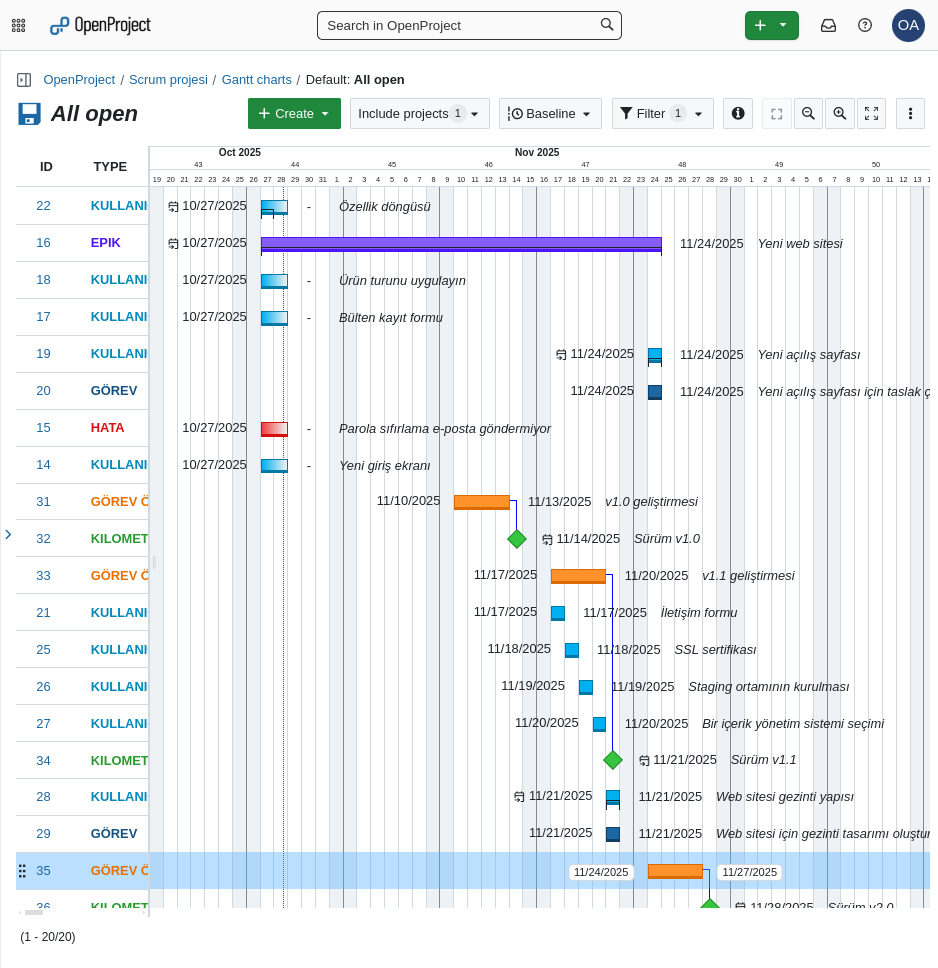
Task: Open the Include projects dropdown
Action: pos(419,113)
